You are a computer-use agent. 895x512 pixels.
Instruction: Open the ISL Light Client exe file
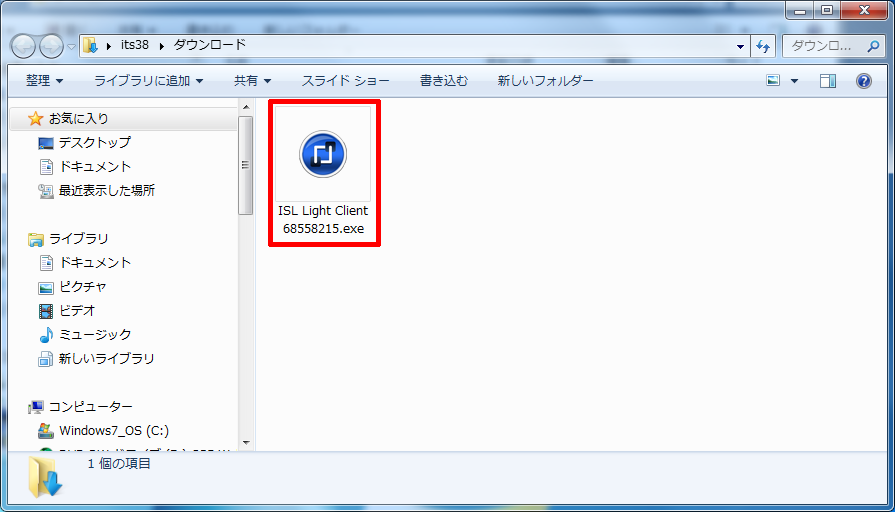coord(323,172)
